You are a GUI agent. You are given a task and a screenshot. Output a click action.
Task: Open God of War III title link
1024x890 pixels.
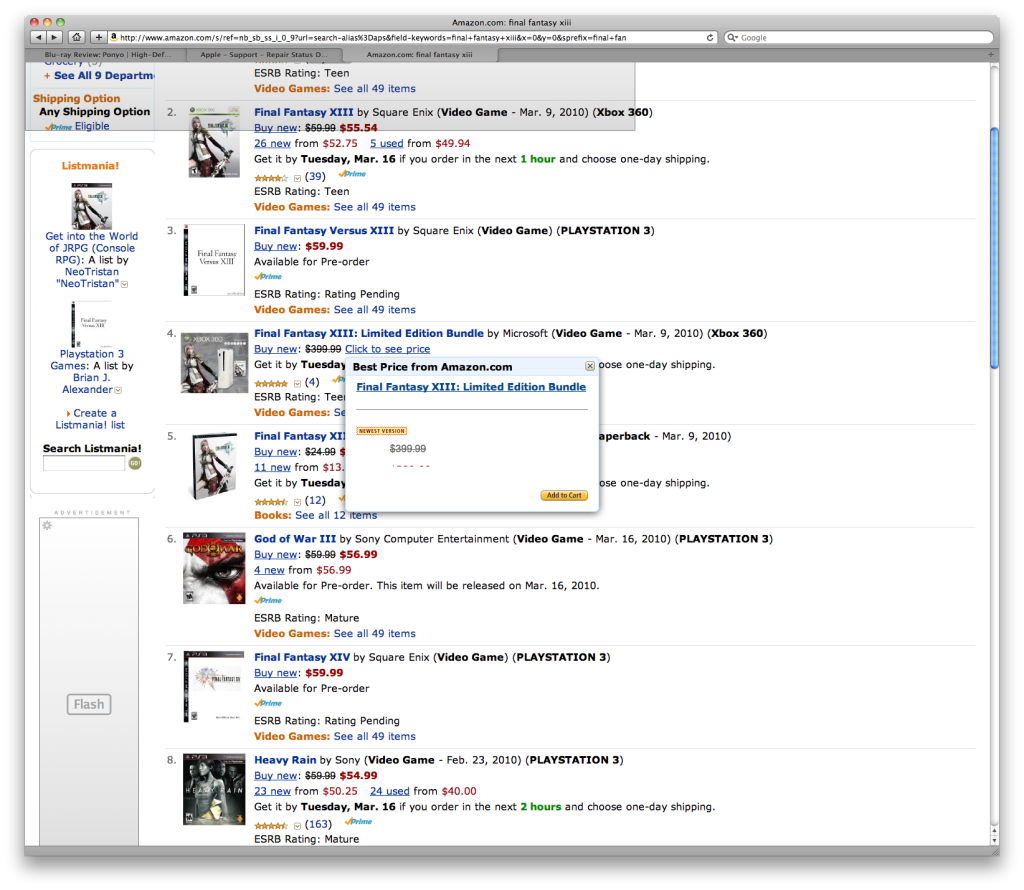295,539
